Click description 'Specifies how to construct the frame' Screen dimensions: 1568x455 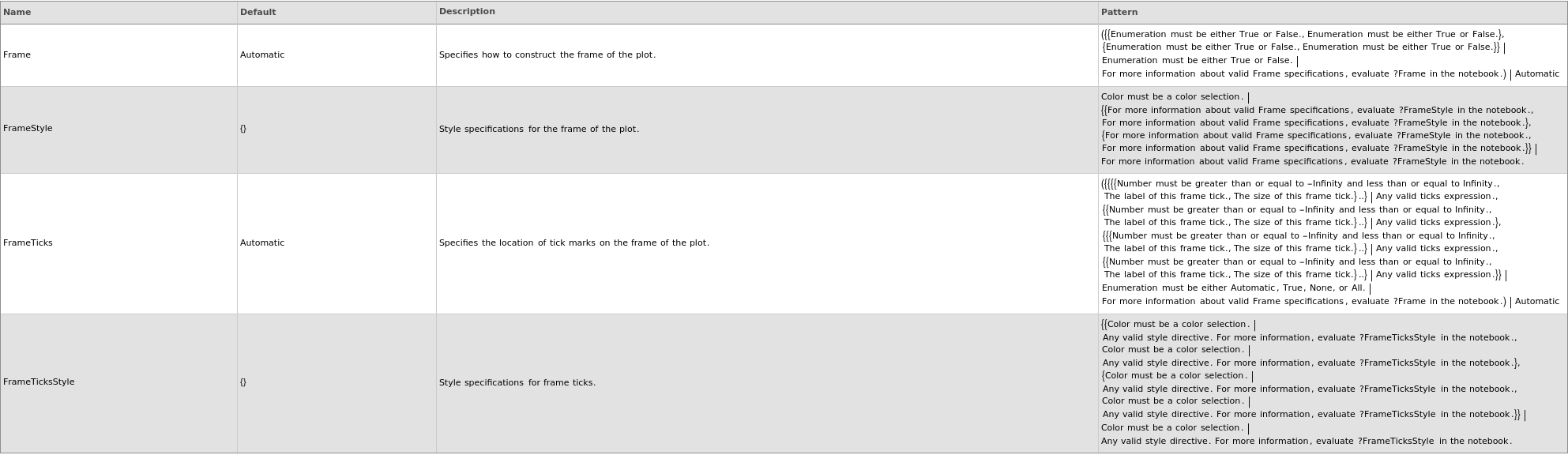[x=547, y=55]
